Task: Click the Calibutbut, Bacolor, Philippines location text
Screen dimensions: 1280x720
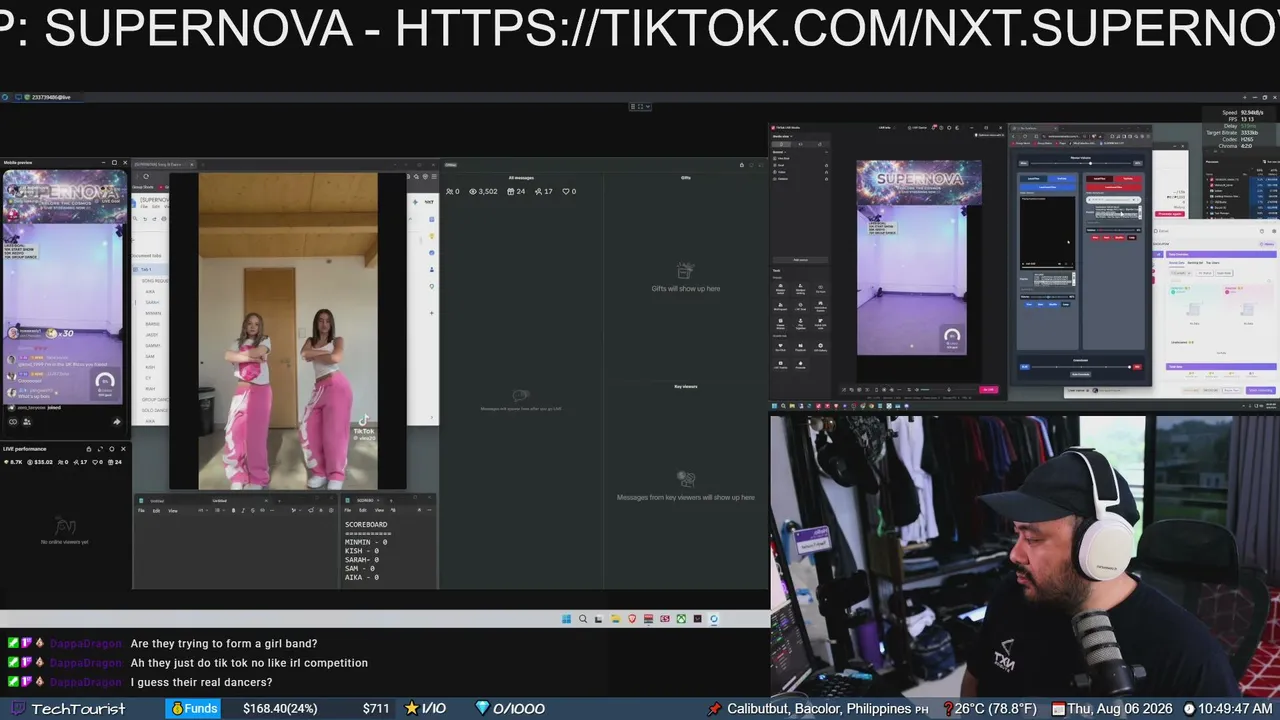Action: click(819, 709)
